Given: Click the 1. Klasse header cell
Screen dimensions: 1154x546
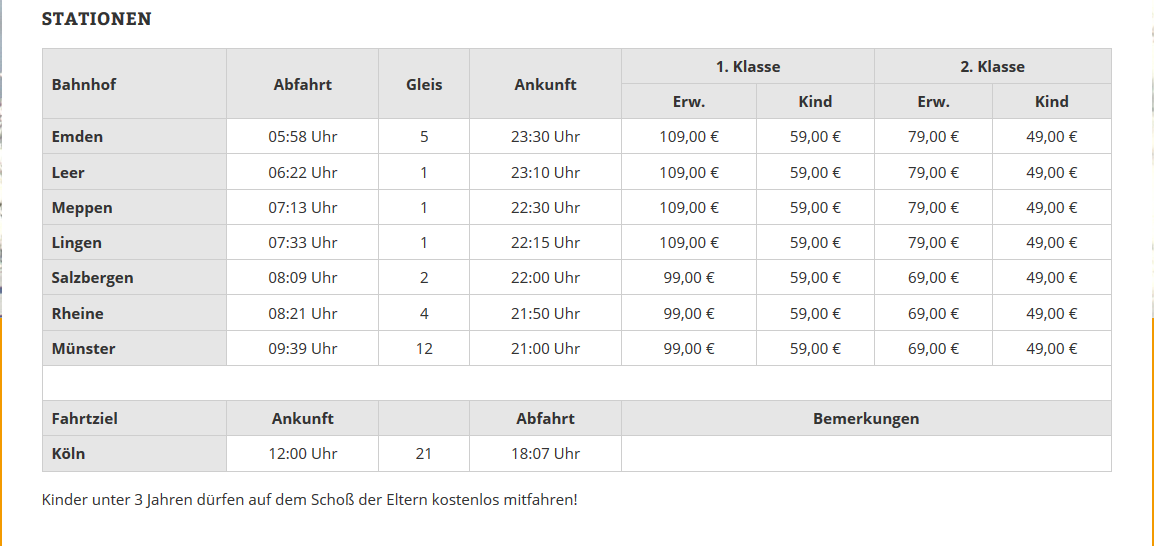Looking at the screenshot, I should (x=747, y=67).
